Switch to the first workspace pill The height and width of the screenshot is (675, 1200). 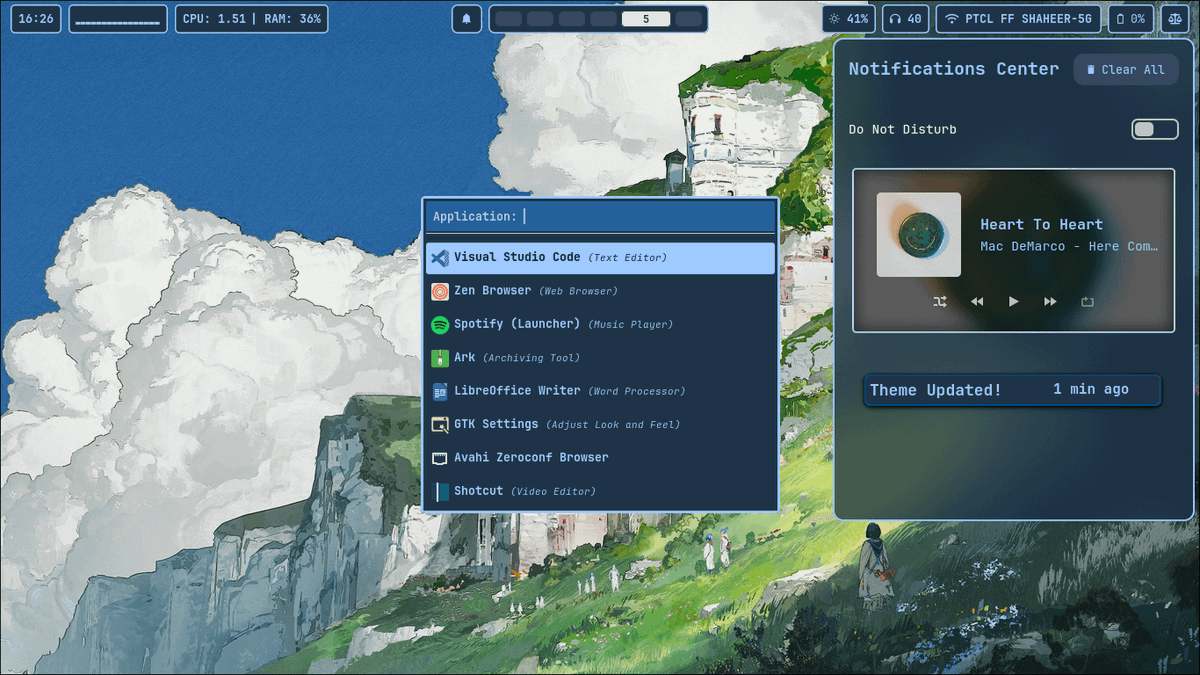coord(508,19)
